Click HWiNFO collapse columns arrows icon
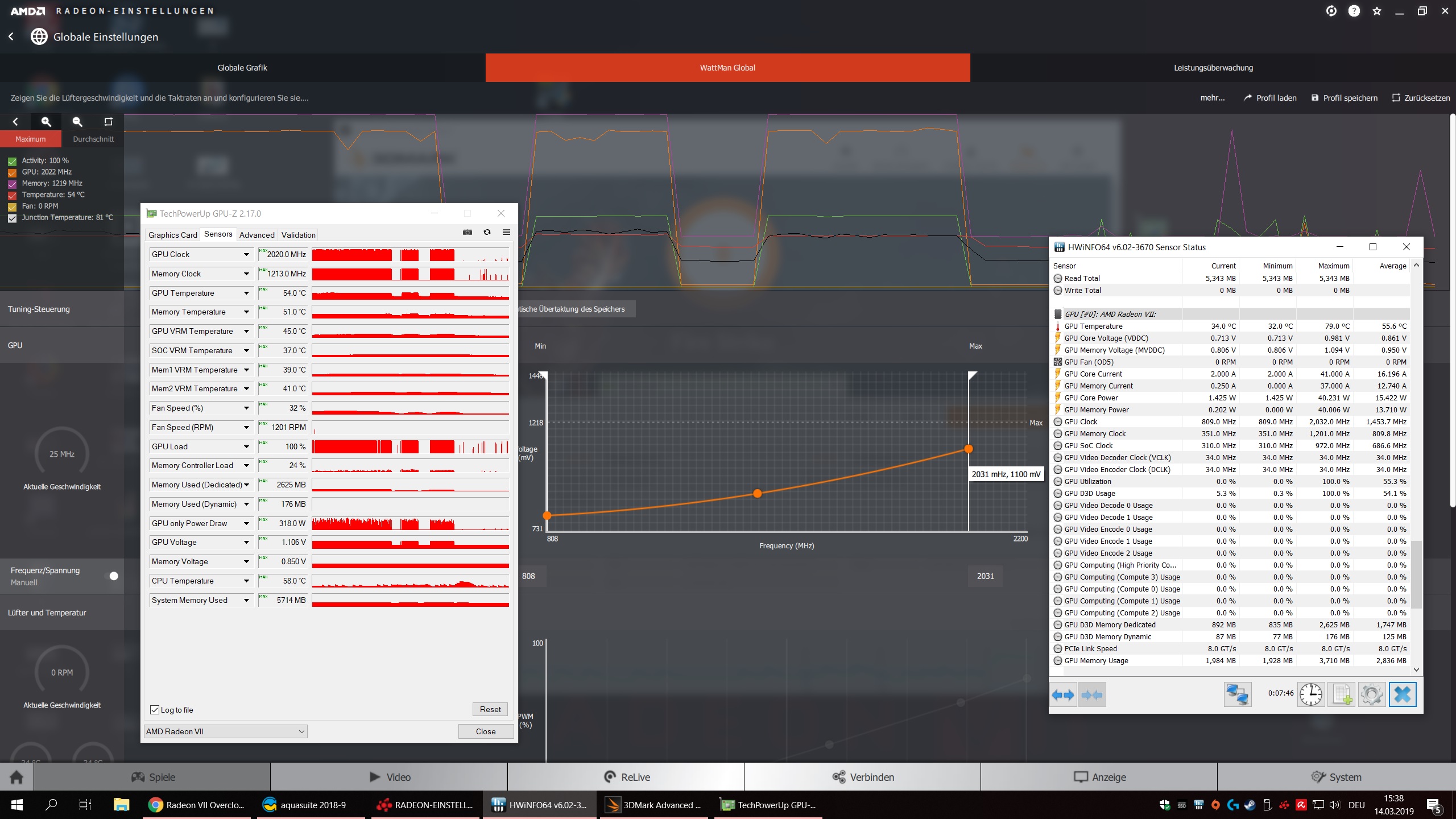The width and height of the screenshot is (1456, 819). pyautogui.click(x=1091, y=694)
